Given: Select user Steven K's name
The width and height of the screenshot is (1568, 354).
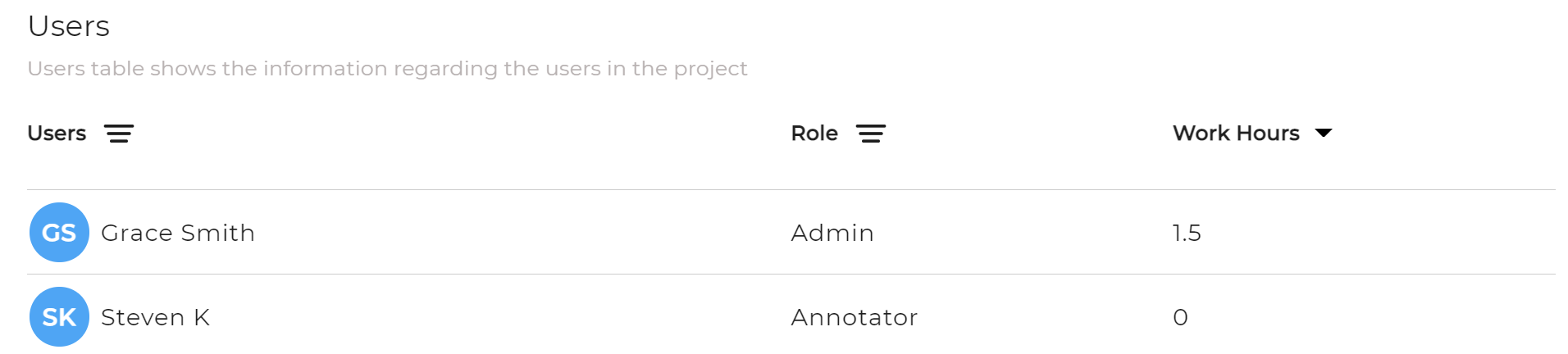Looking at the screenshot, I should (x=156, y=317).
